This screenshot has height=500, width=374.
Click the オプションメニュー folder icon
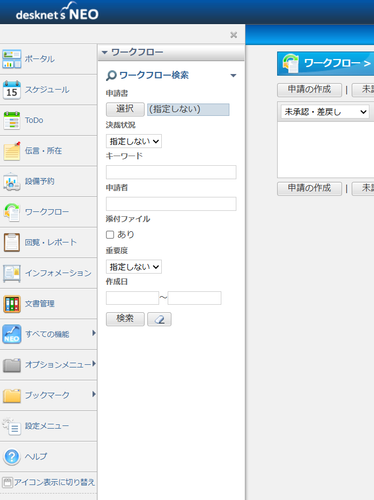coord(12,365)
